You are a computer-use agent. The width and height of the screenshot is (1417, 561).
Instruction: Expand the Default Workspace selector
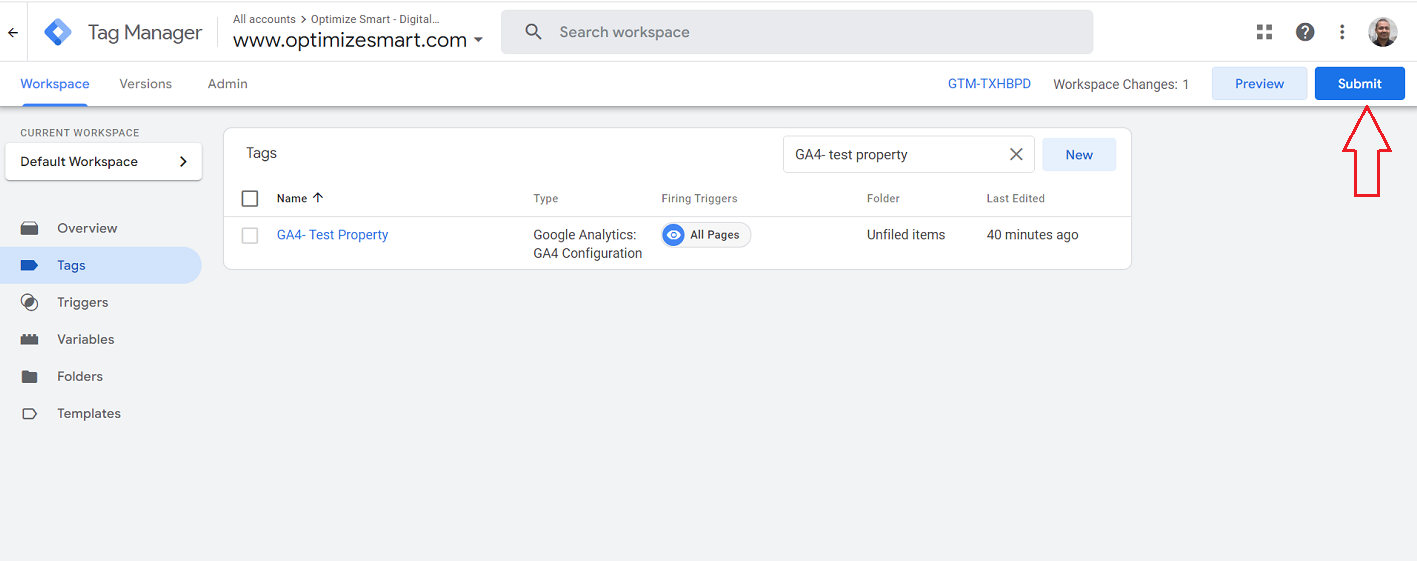click(x=103, y=162)
